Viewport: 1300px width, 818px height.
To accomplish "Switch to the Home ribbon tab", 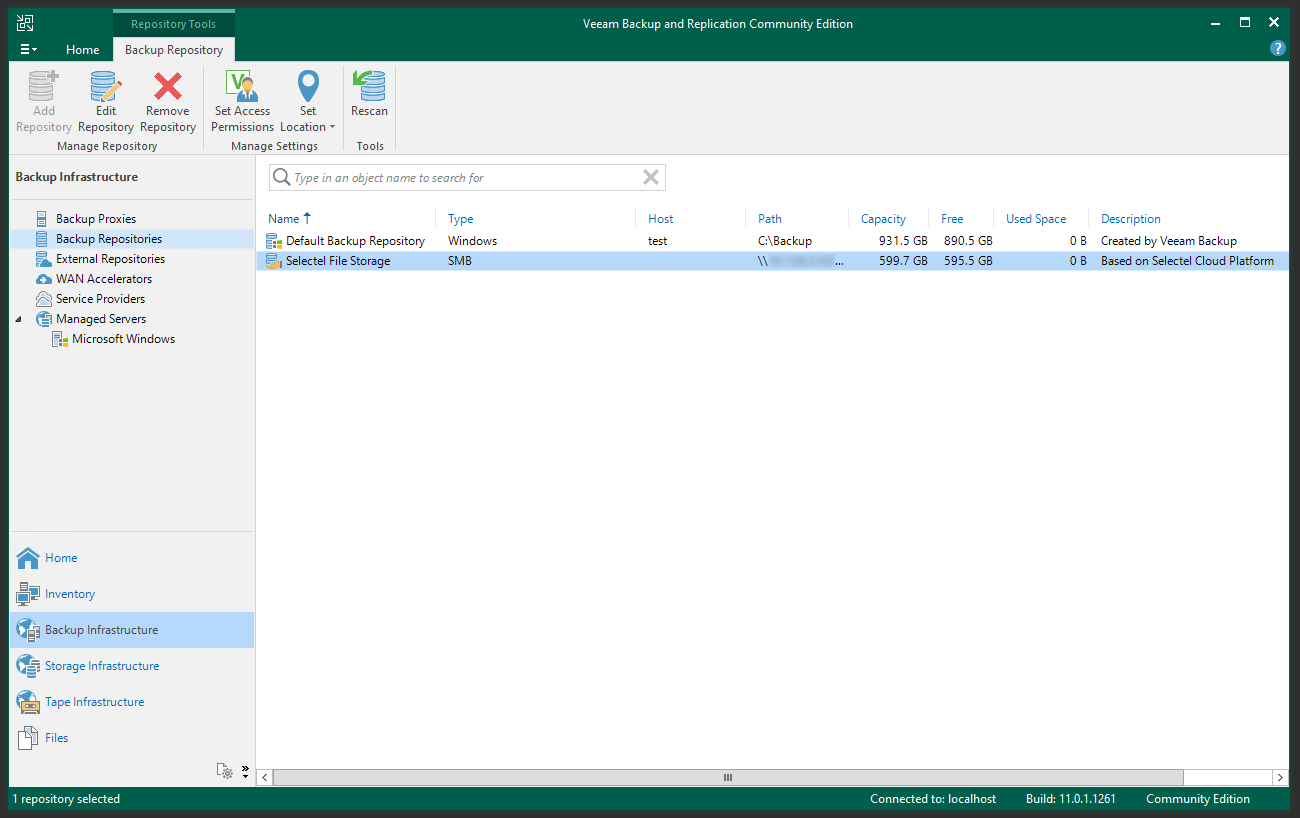I will [x=83, y=50].
